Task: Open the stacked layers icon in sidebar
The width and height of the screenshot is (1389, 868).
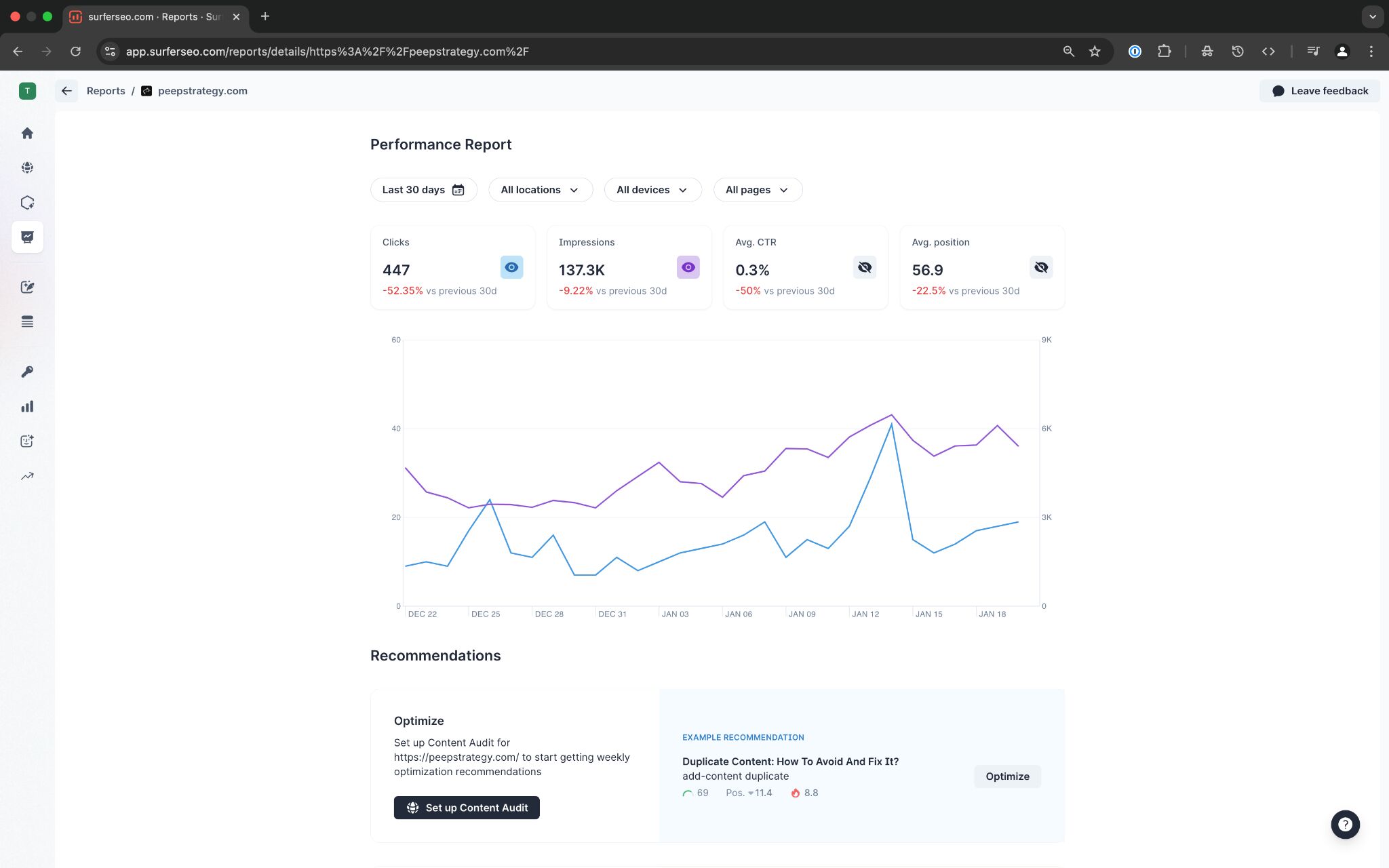Action: (x=27, y=321)
